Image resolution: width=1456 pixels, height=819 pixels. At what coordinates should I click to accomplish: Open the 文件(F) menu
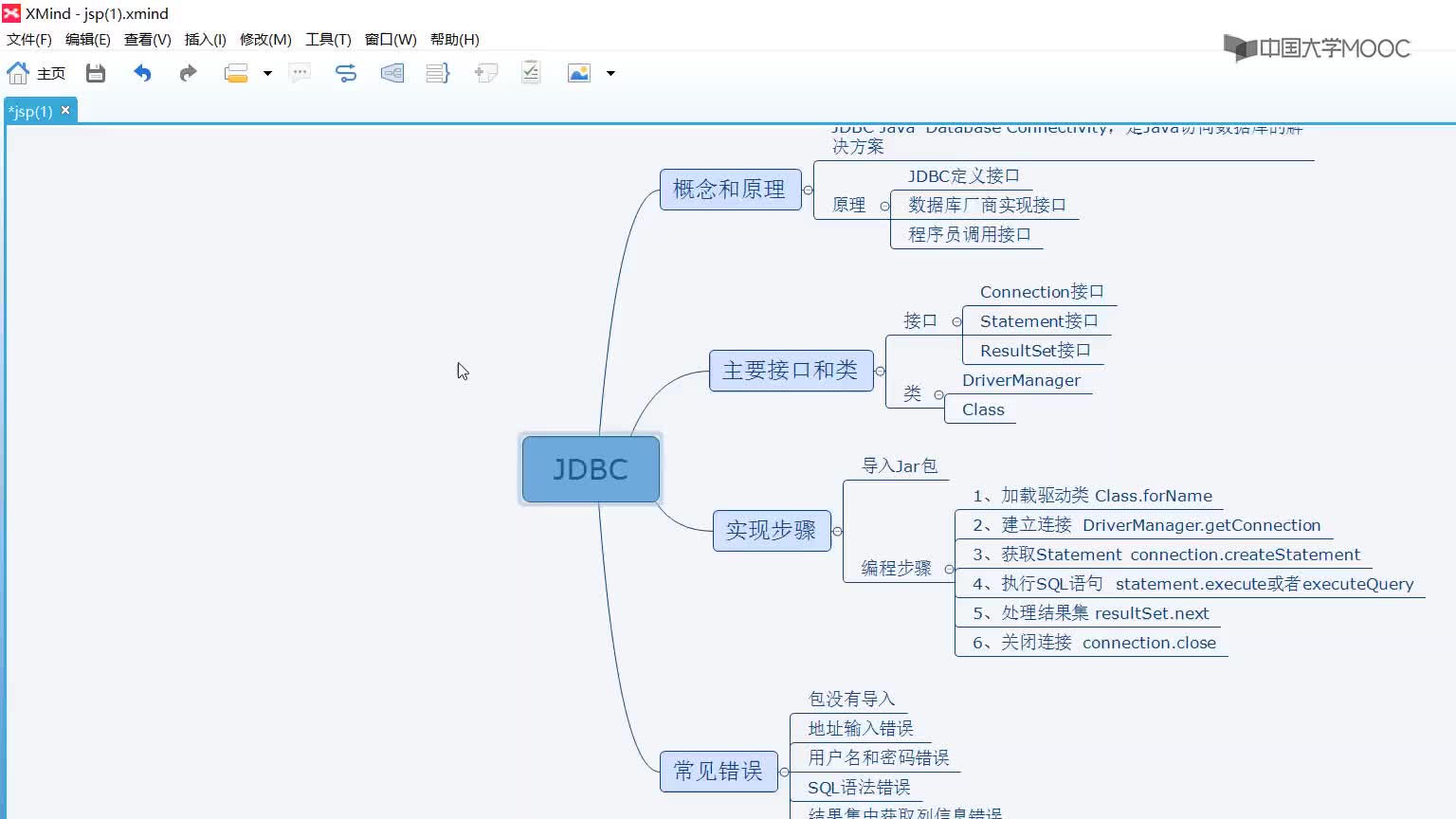[29, 39]
